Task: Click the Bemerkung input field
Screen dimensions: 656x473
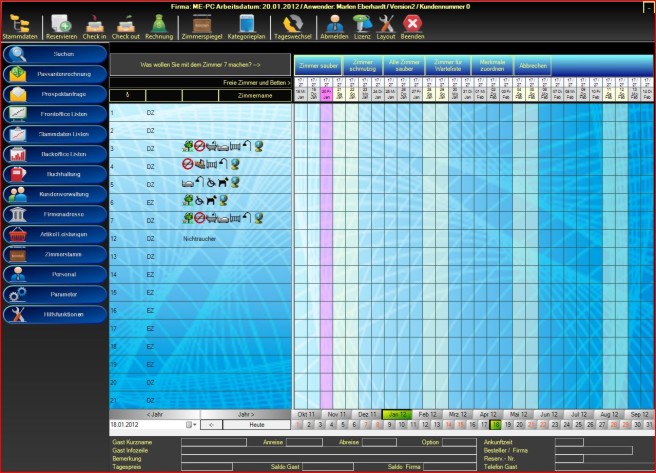Action: [x=329, y=459]
